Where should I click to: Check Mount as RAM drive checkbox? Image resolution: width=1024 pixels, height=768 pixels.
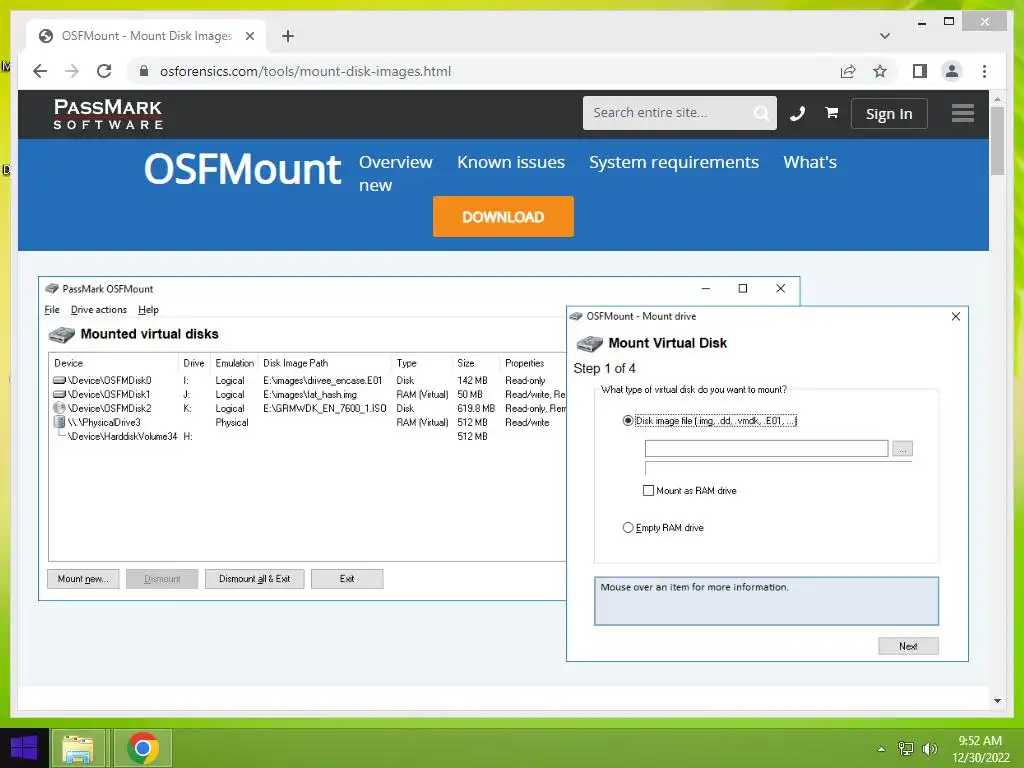[x=648, y=490]
